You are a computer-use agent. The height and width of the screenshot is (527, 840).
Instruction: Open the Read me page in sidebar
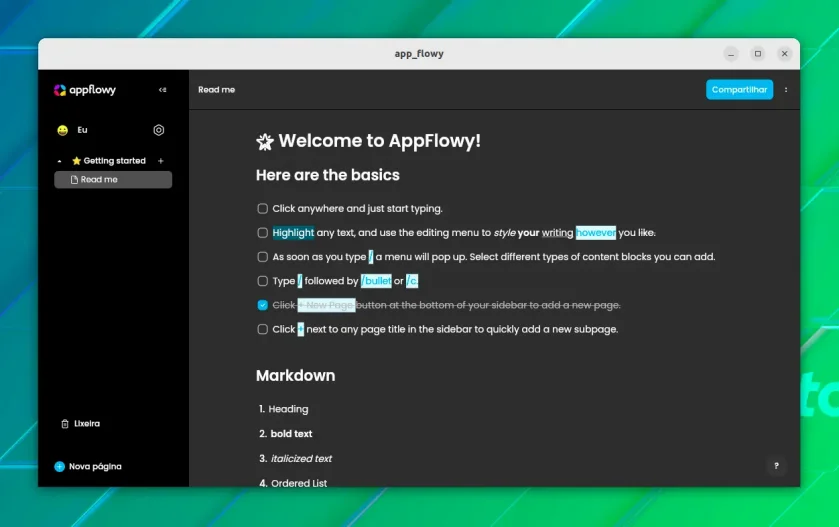click(x=113, y=179)
